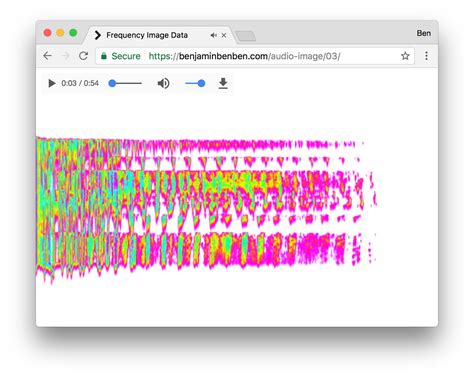Reload the current page

click(x=83, y=56)
